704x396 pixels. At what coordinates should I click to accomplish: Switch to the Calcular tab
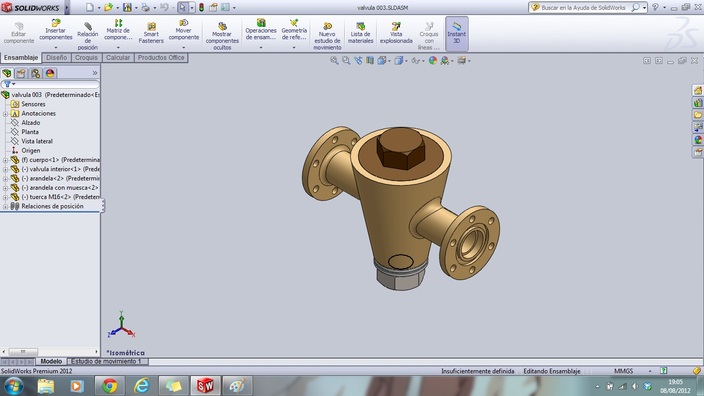pyautogui.click(x=118, y=57)
